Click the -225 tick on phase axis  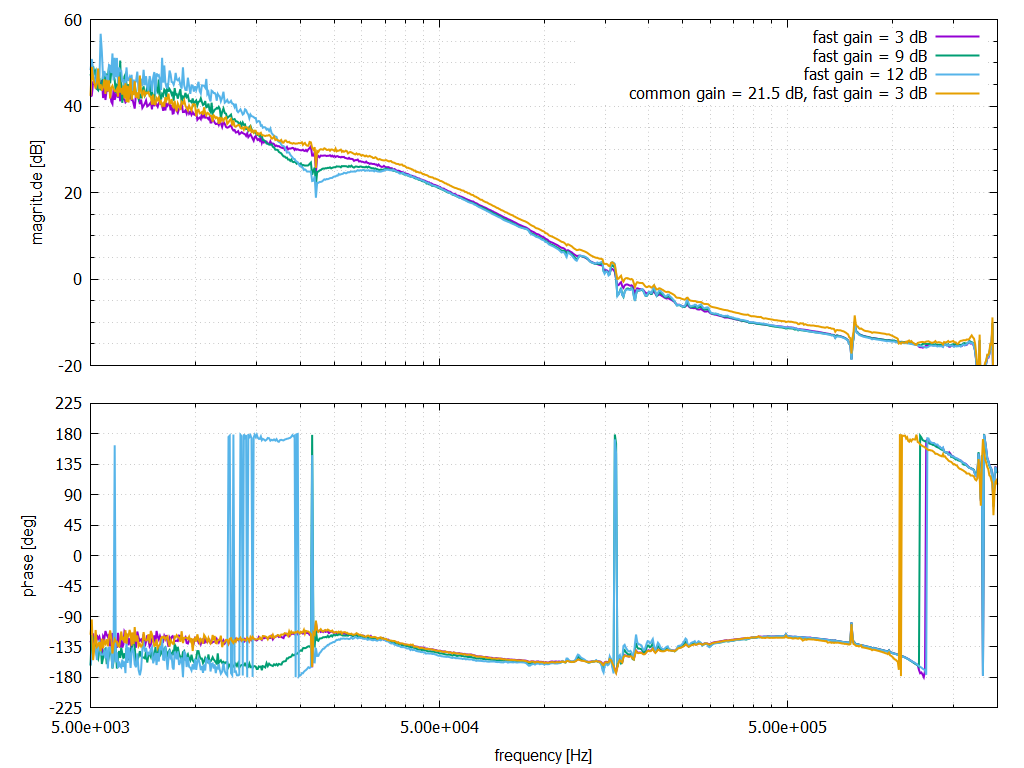pyautogui.click(x=67, y=708)
